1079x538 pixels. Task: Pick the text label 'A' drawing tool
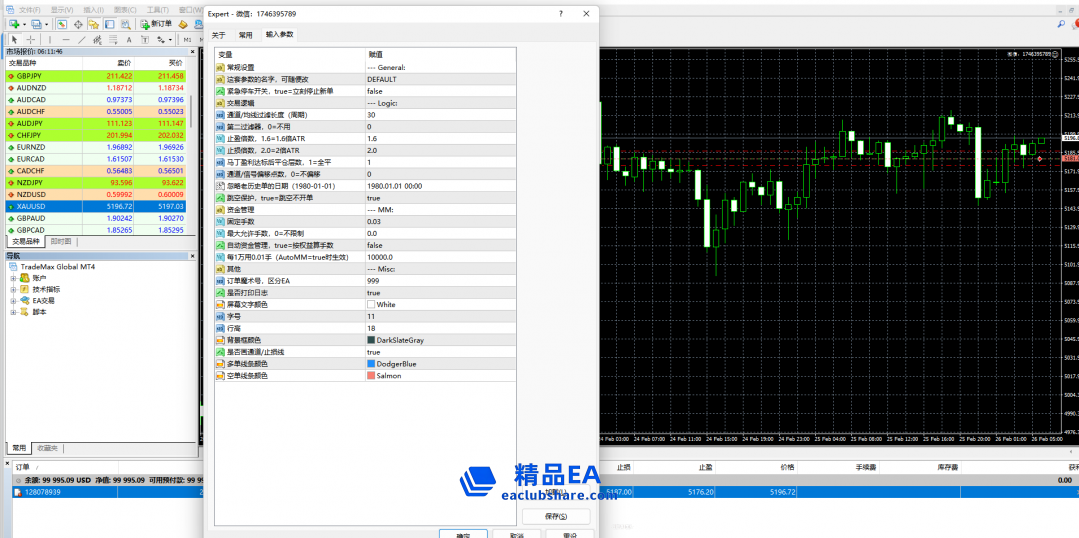point(130,40)
